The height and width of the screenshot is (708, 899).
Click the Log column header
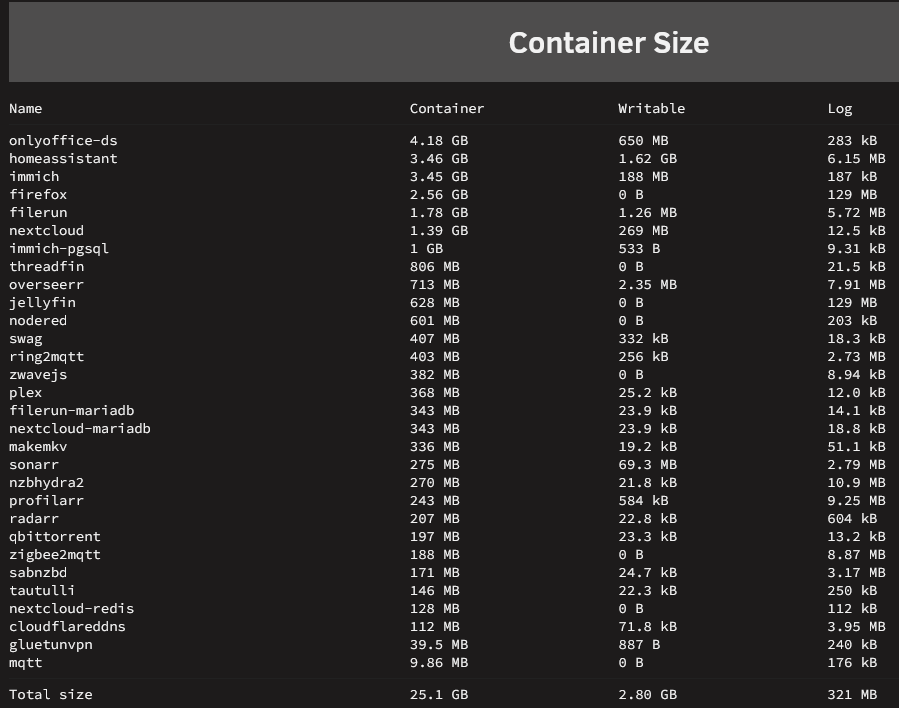(x=839, y=109)
